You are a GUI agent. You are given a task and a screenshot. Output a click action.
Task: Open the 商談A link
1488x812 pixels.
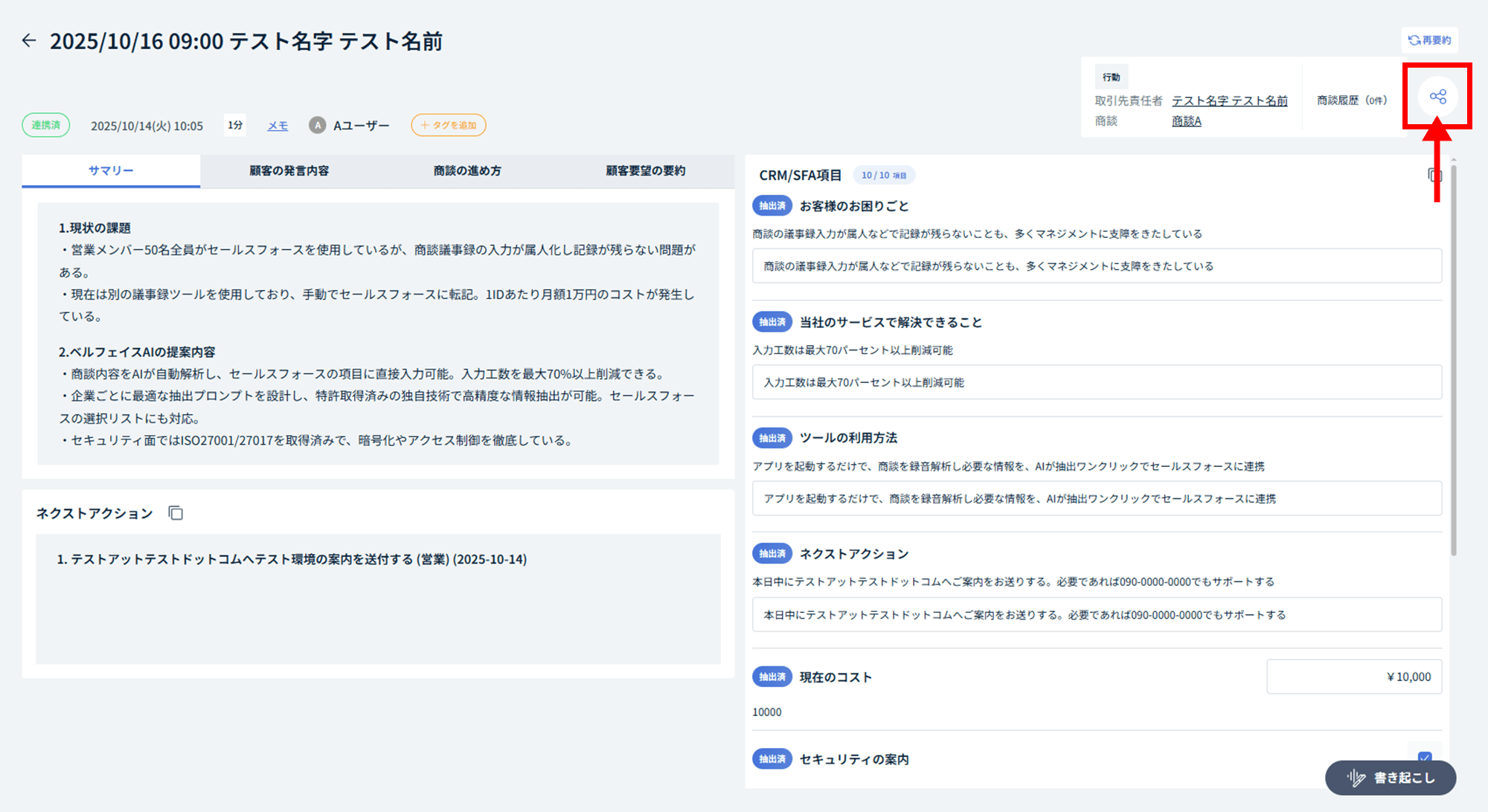(x=1186, y=121)
